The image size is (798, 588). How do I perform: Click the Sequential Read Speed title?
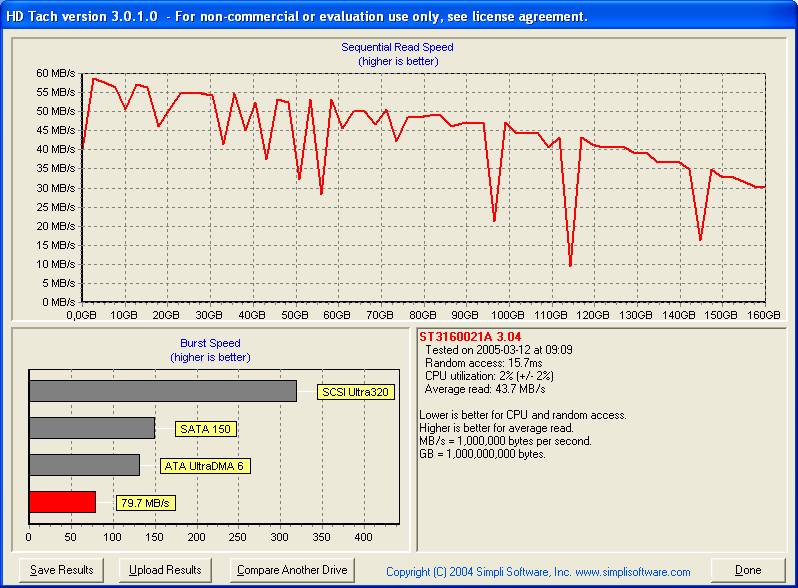click(x=397, y=47)
